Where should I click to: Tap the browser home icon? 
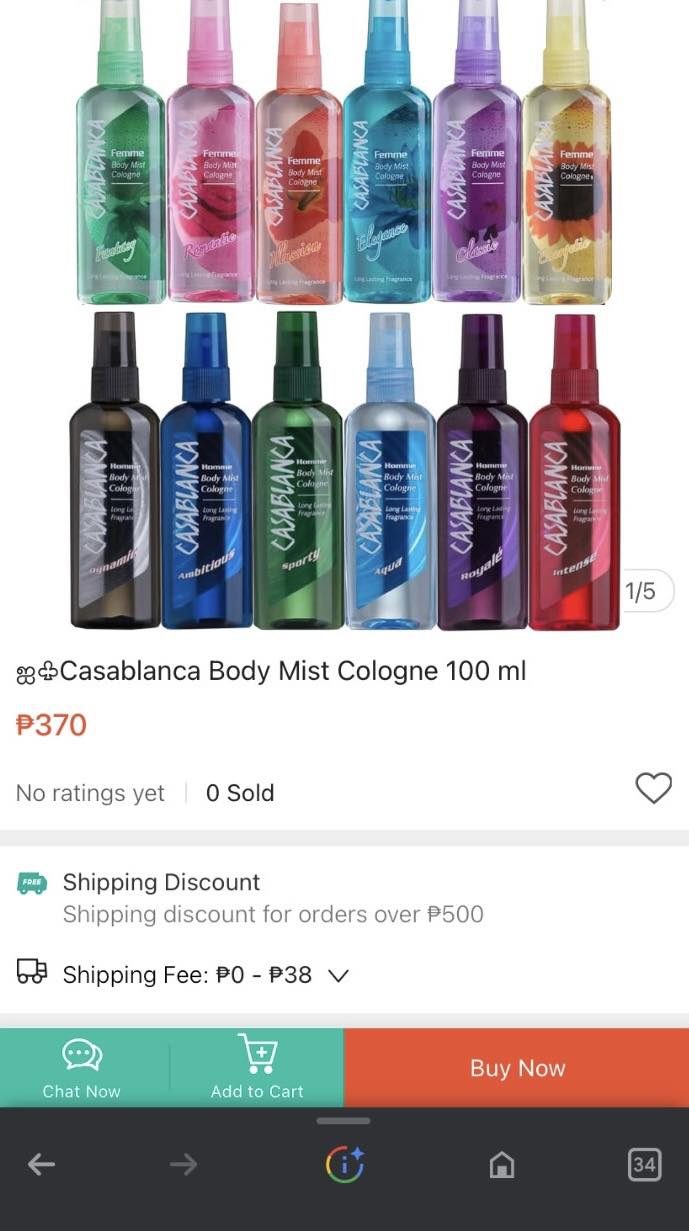tap(501, 1164)
